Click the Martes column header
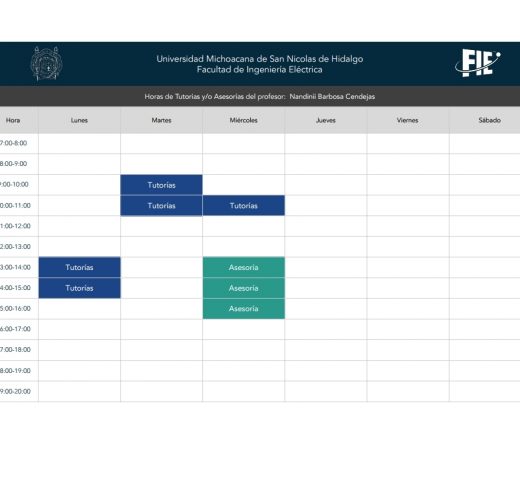Screen dimensions: 520x480 pyautogui.click(x=161, y=120)
